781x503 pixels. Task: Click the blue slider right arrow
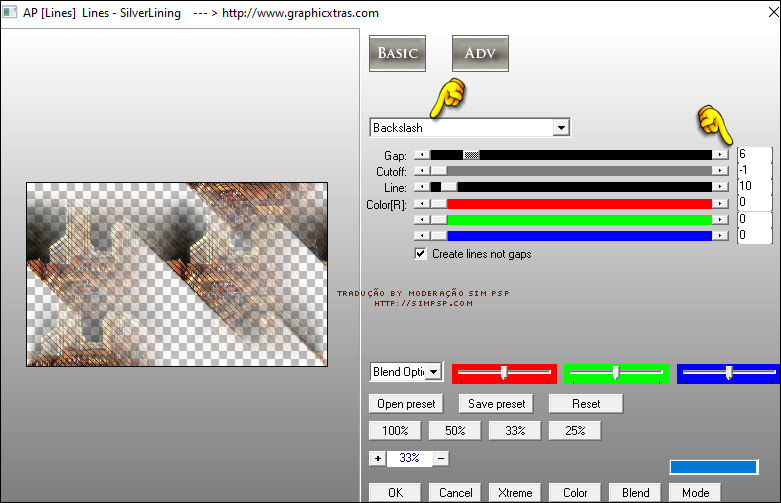click(x=720, y=236)
